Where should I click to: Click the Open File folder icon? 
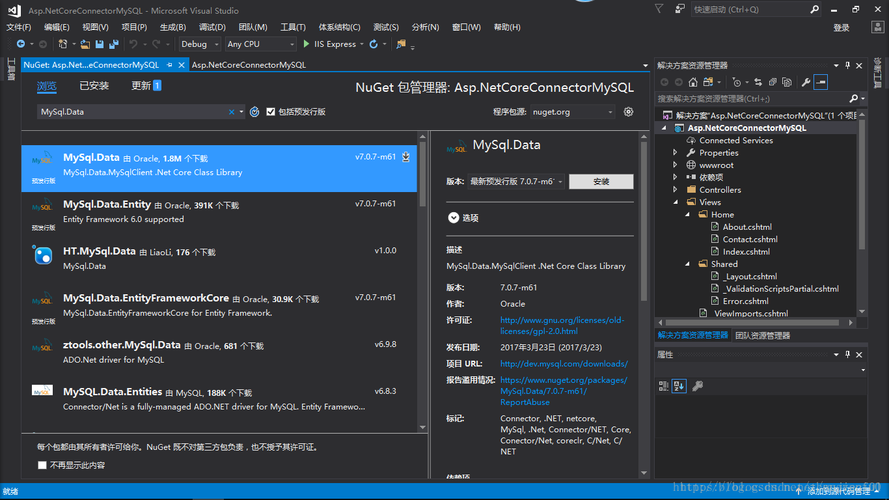click(85, 44)
